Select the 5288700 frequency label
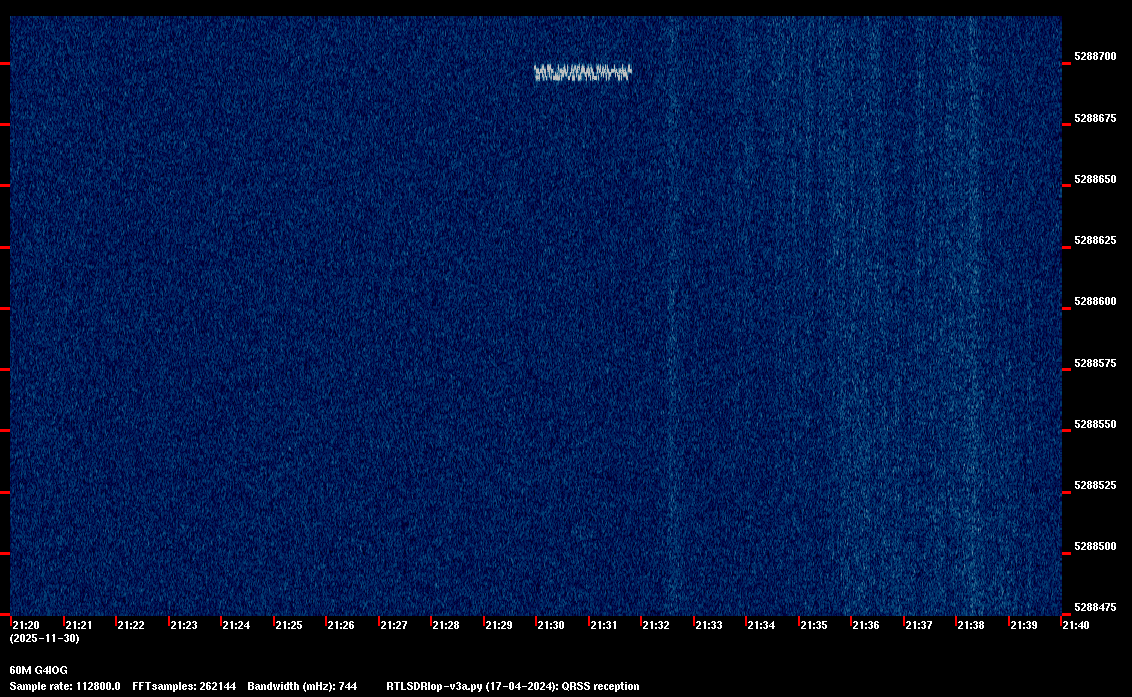1132x697 pixels. pos(1095,56)
